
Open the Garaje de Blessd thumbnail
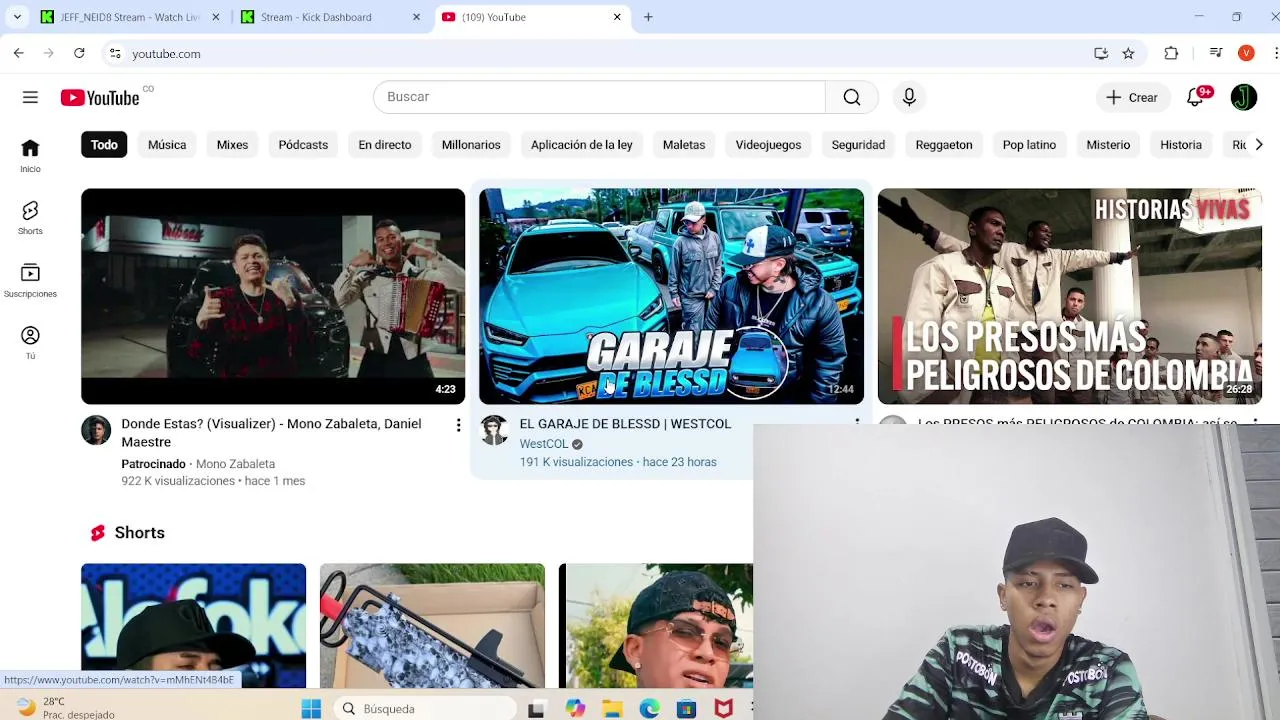(x=671, y=296)
